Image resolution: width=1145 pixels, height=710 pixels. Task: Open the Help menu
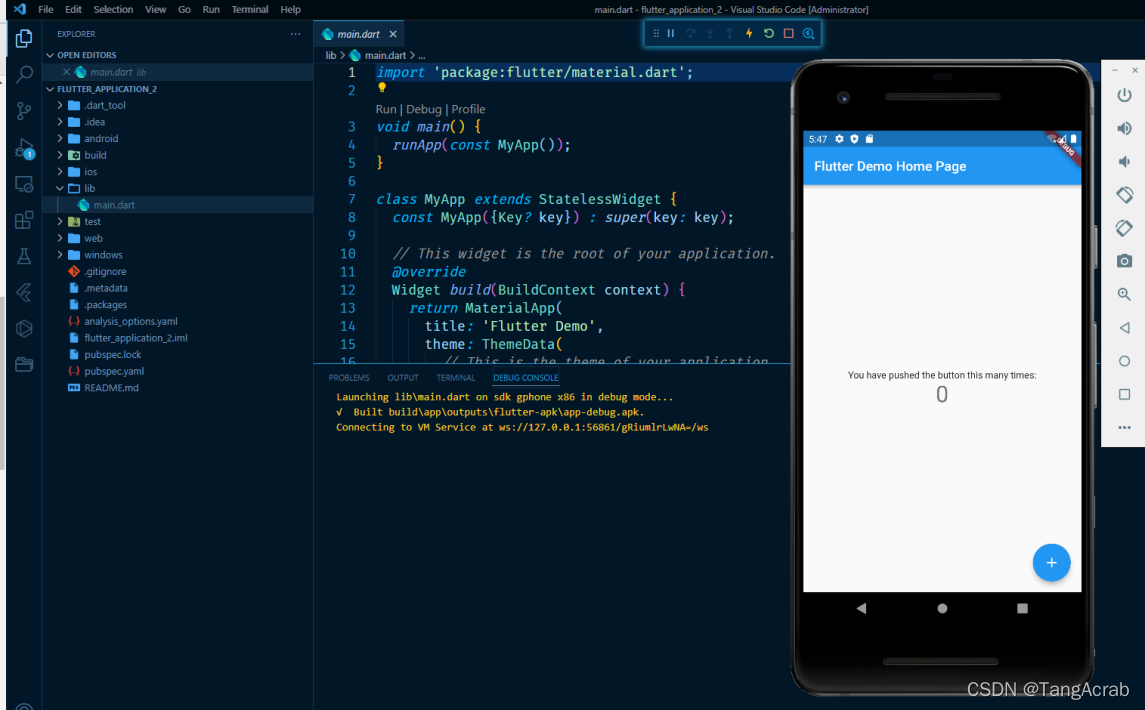click(x=291, y=9)
